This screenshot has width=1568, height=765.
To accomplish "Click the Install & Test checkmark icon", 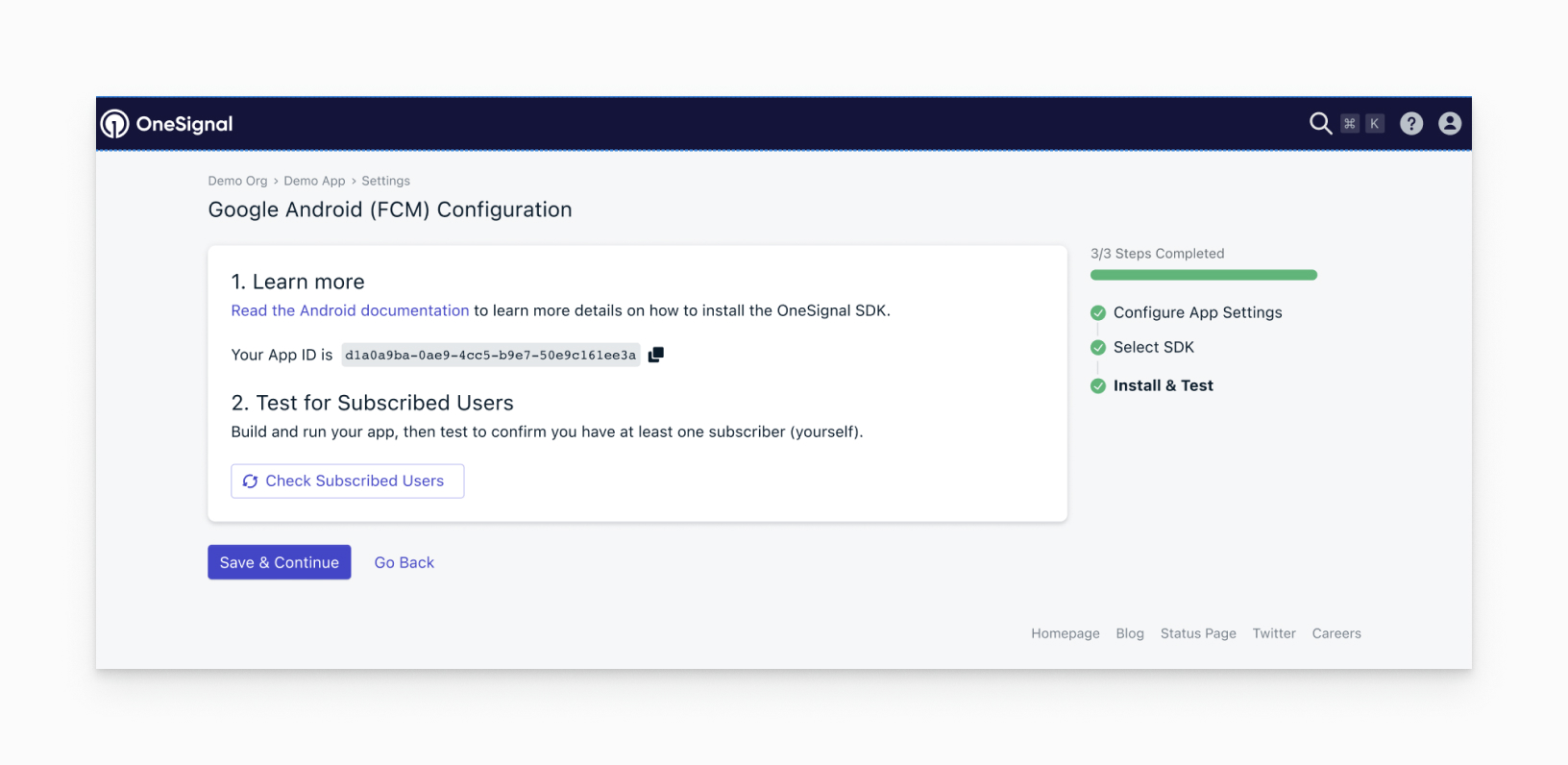I will tap(1098, 385).
